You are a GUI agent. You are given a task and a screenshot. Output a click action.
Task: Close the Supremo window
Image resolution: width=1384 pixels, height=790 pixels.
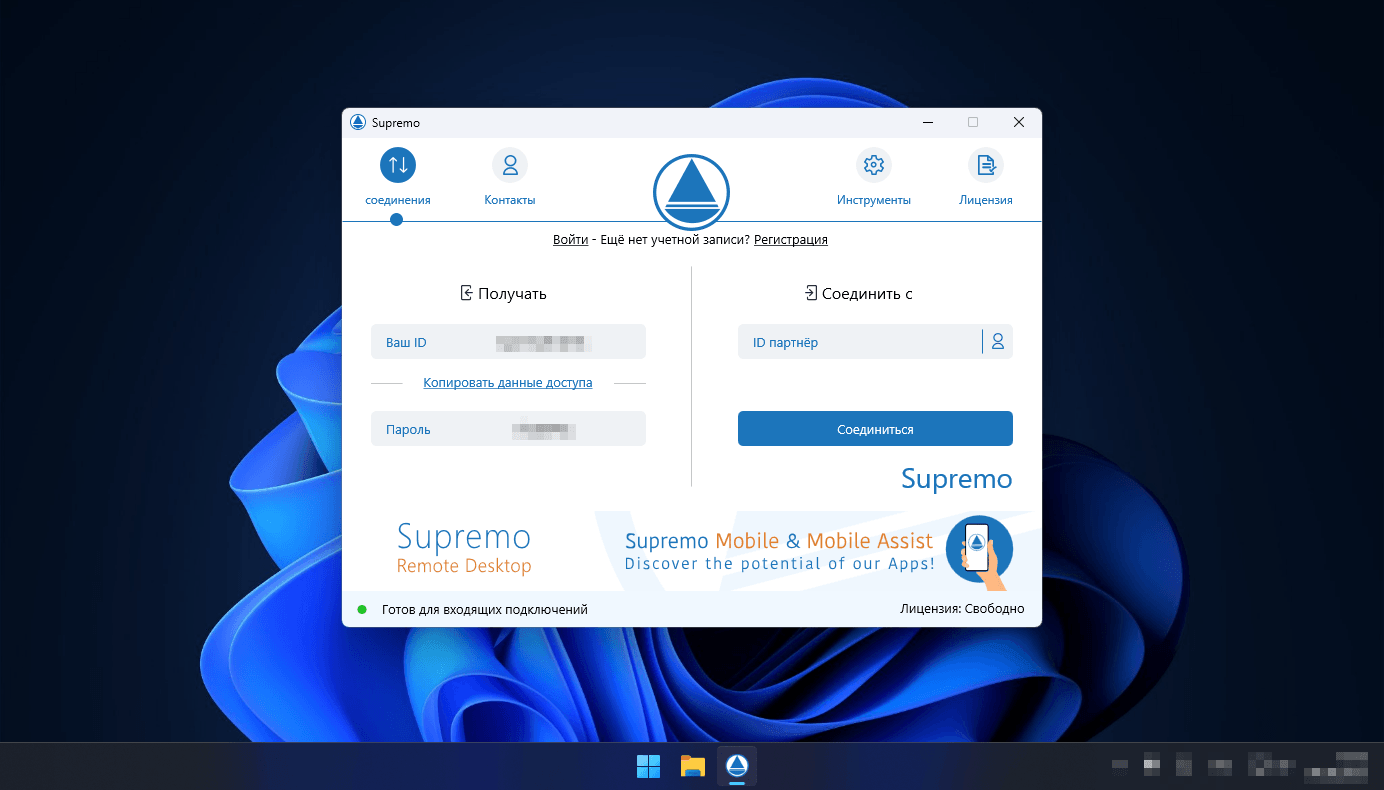[x=1019, y=123]
